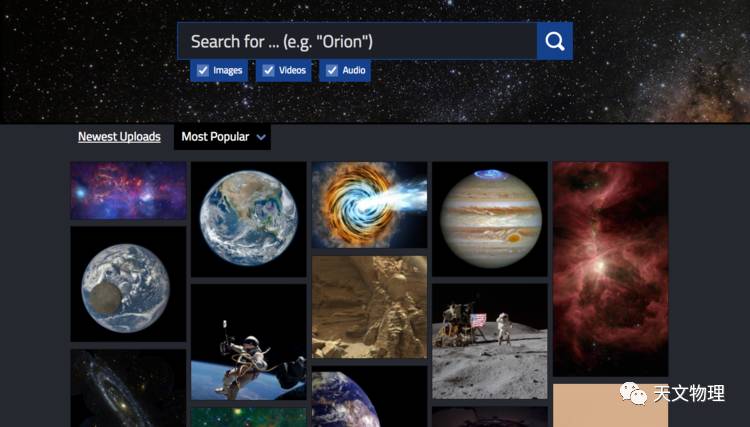Open the spacewalking astronaut photo

pos(249,342)
